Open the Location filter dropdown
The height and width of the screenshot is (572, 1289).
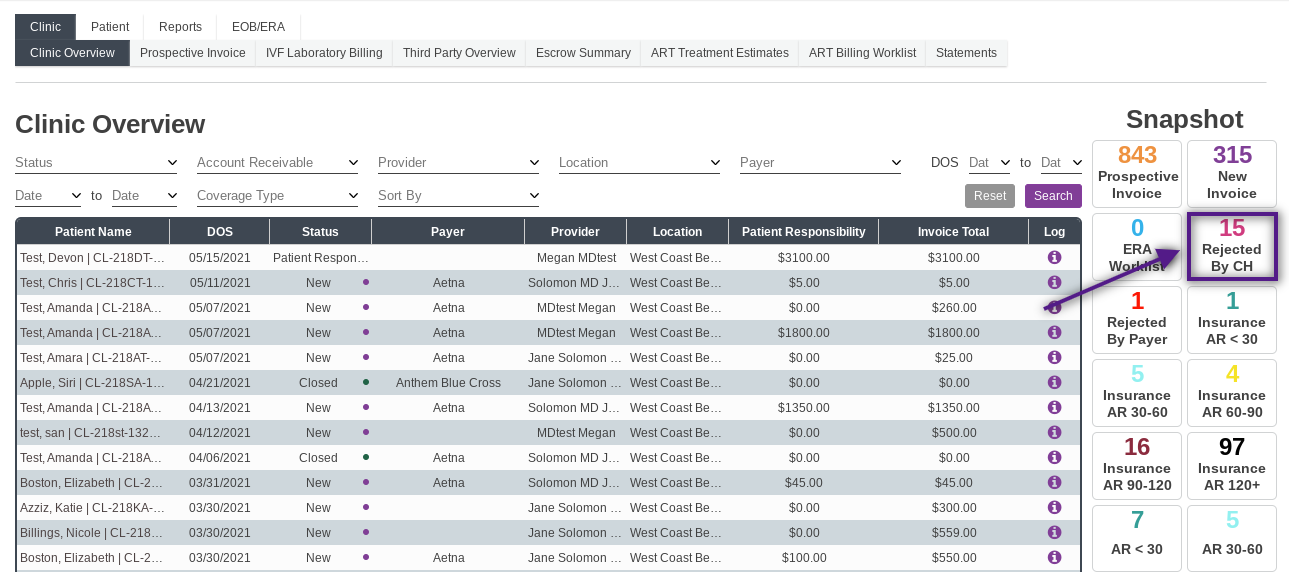tap(640, 163)
